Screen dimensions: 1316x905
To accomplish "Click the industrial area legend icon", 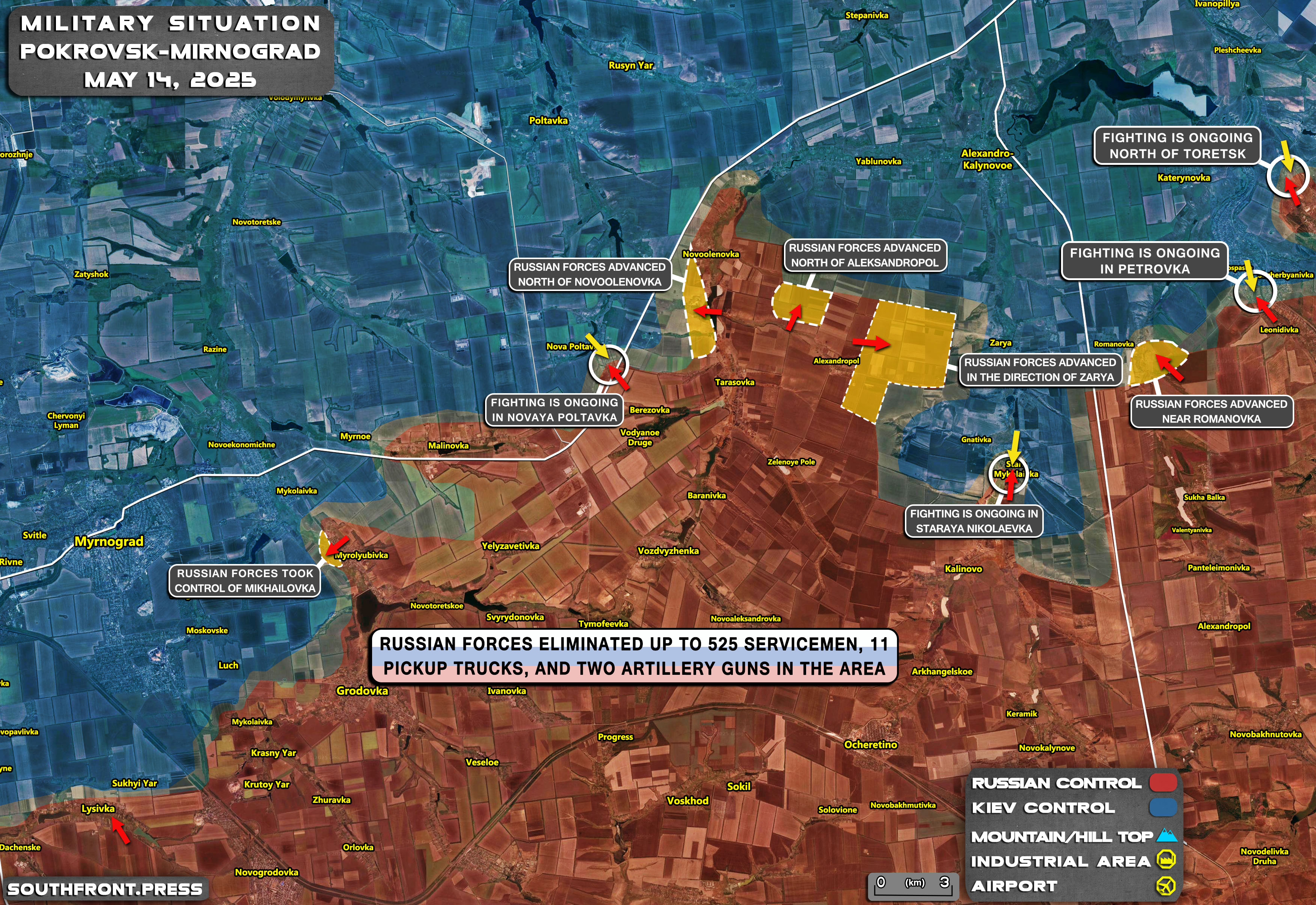I will pos(1166,860).
